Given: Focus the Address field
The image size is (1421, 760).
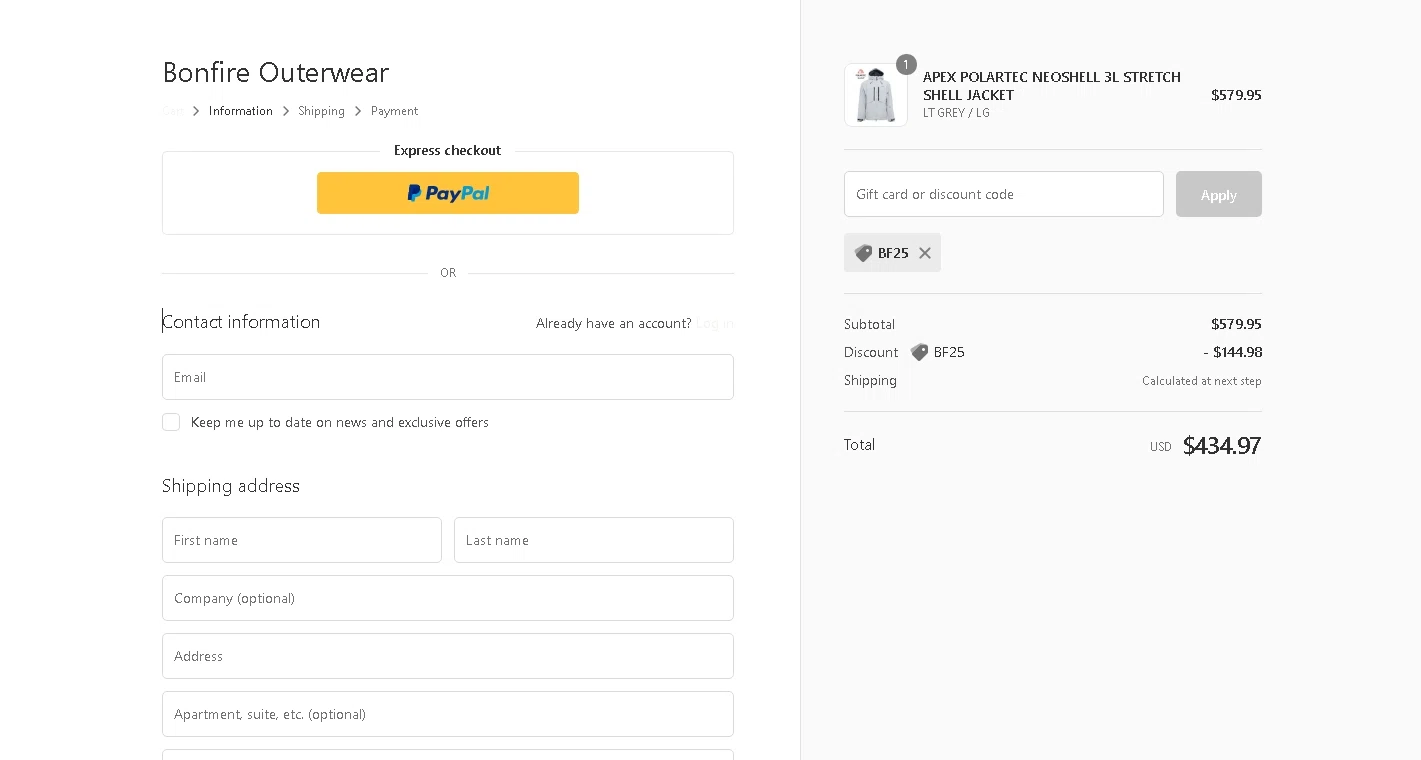Looking at the screenshot, I should pyautogui.click(x=448, y=656).
